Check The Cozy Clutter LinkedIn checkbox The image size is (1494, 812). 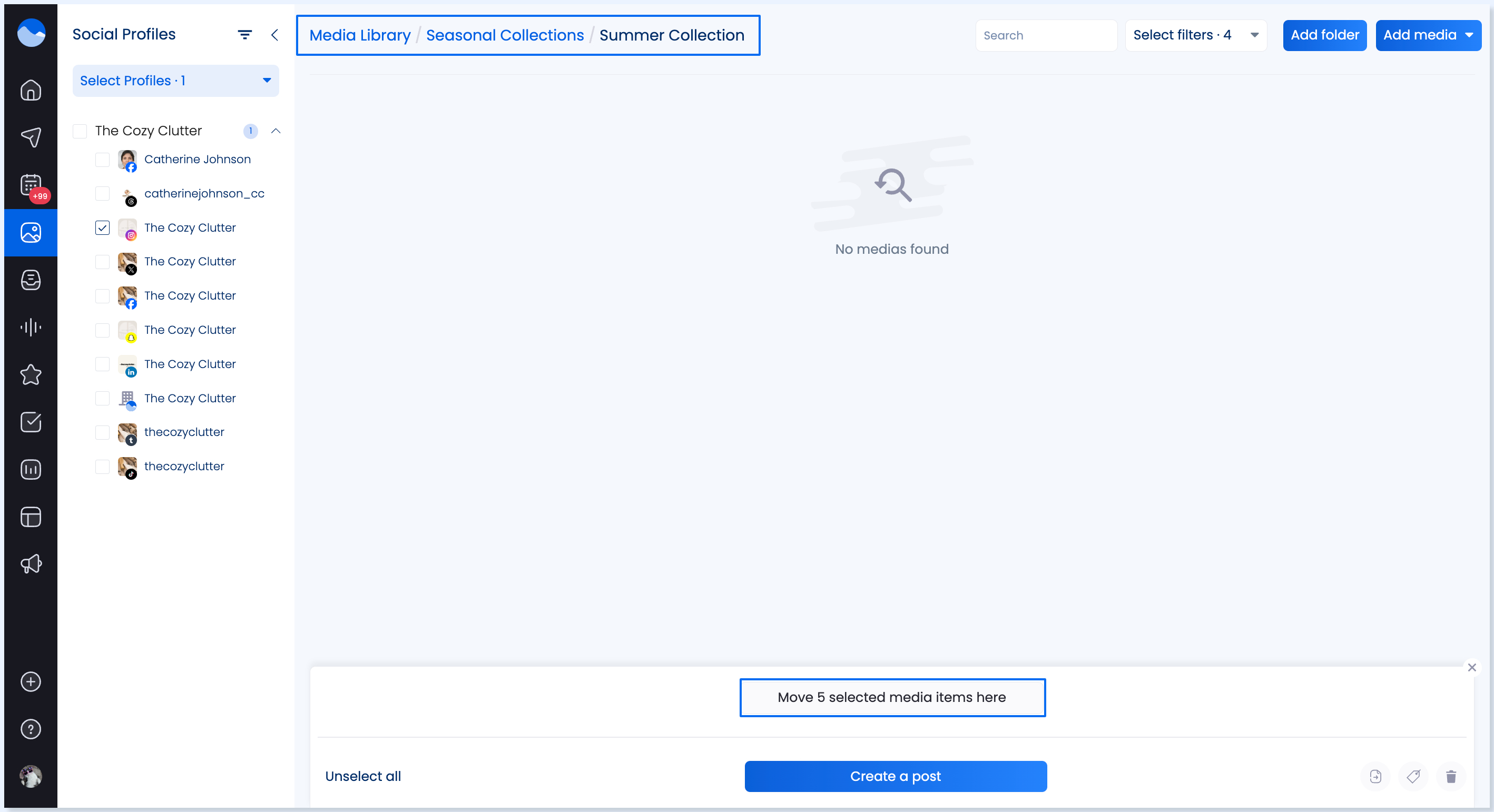(x=102, y=364)
